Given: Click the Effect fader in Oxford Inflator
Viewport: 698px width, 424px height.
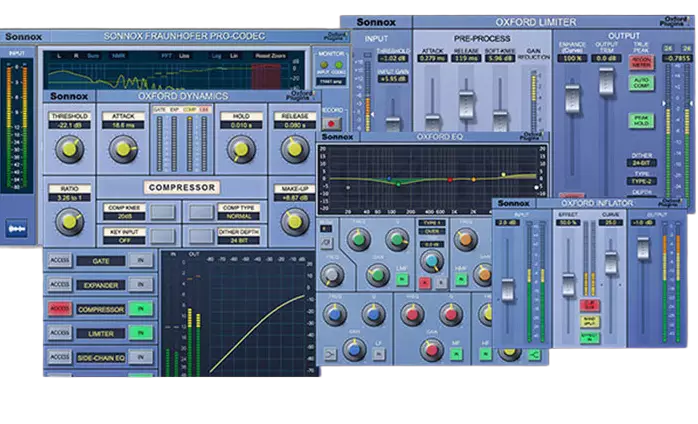Looking at the screenshot, I should tap(568, 285).
